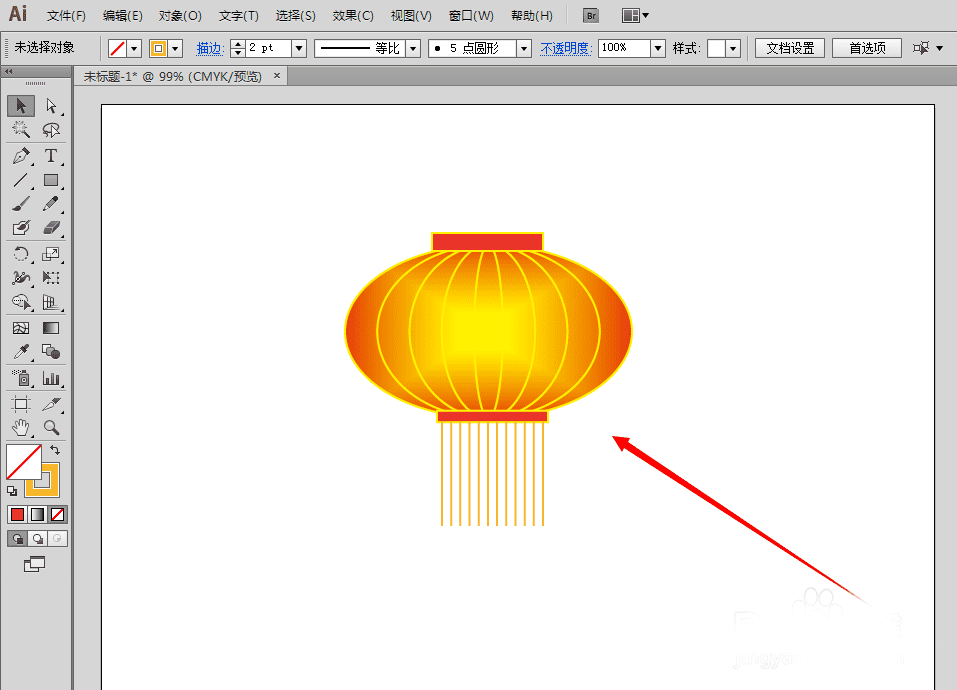This screenshot has width=957, height=690.
Task: Open the 描边 stroke panel link
Action: pyautogui.click(x=209, y=48)
